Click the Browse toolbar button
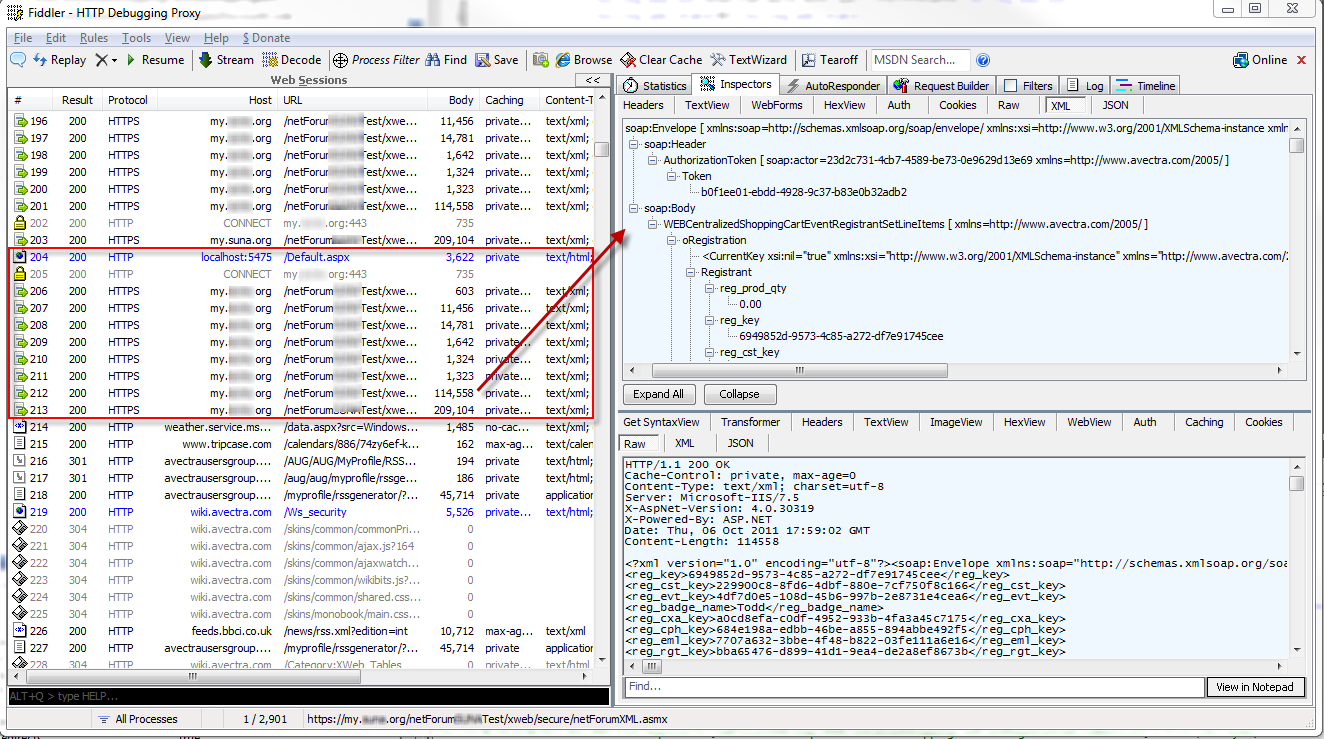1324x739 pixels. 584,60
